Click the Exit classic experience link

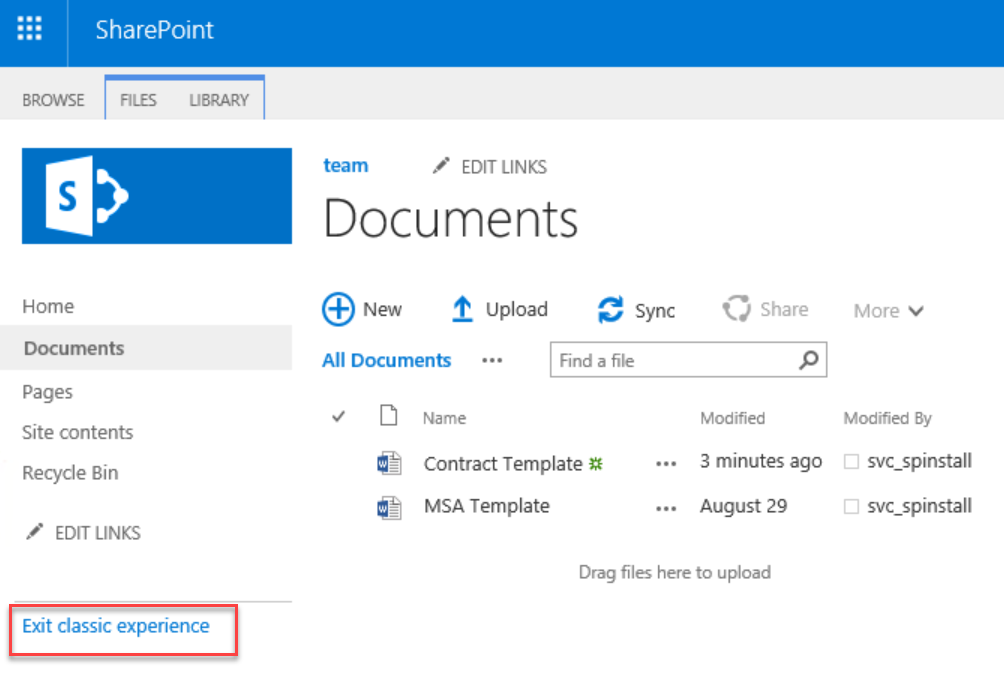[119, 625]
